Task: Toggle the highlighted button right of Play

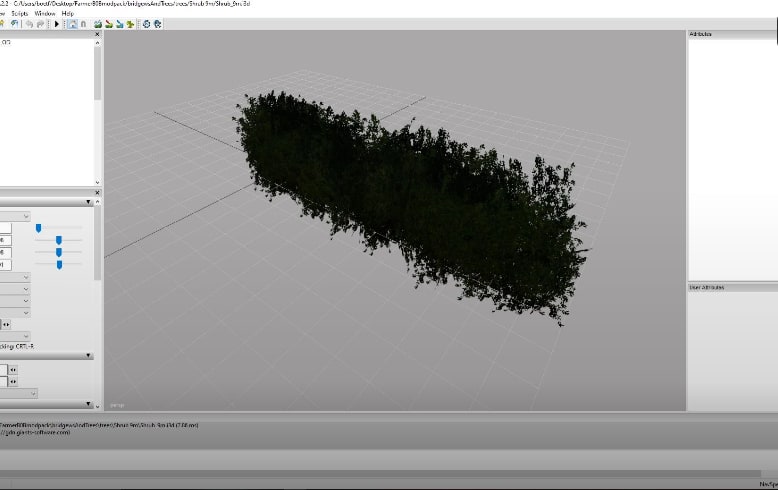Action: [x=72, y=24]
